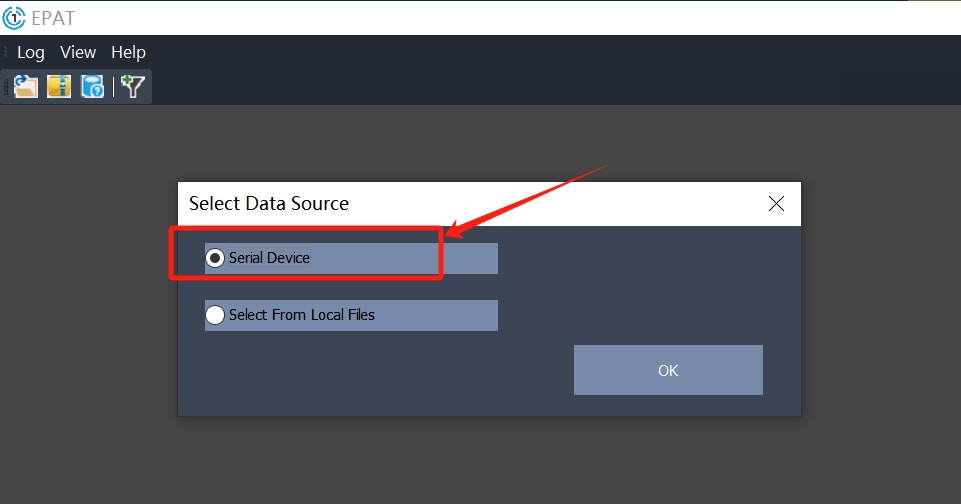Click the add filter funnel icon
This screenshot has height=504, width=961.
pos(132,87)
